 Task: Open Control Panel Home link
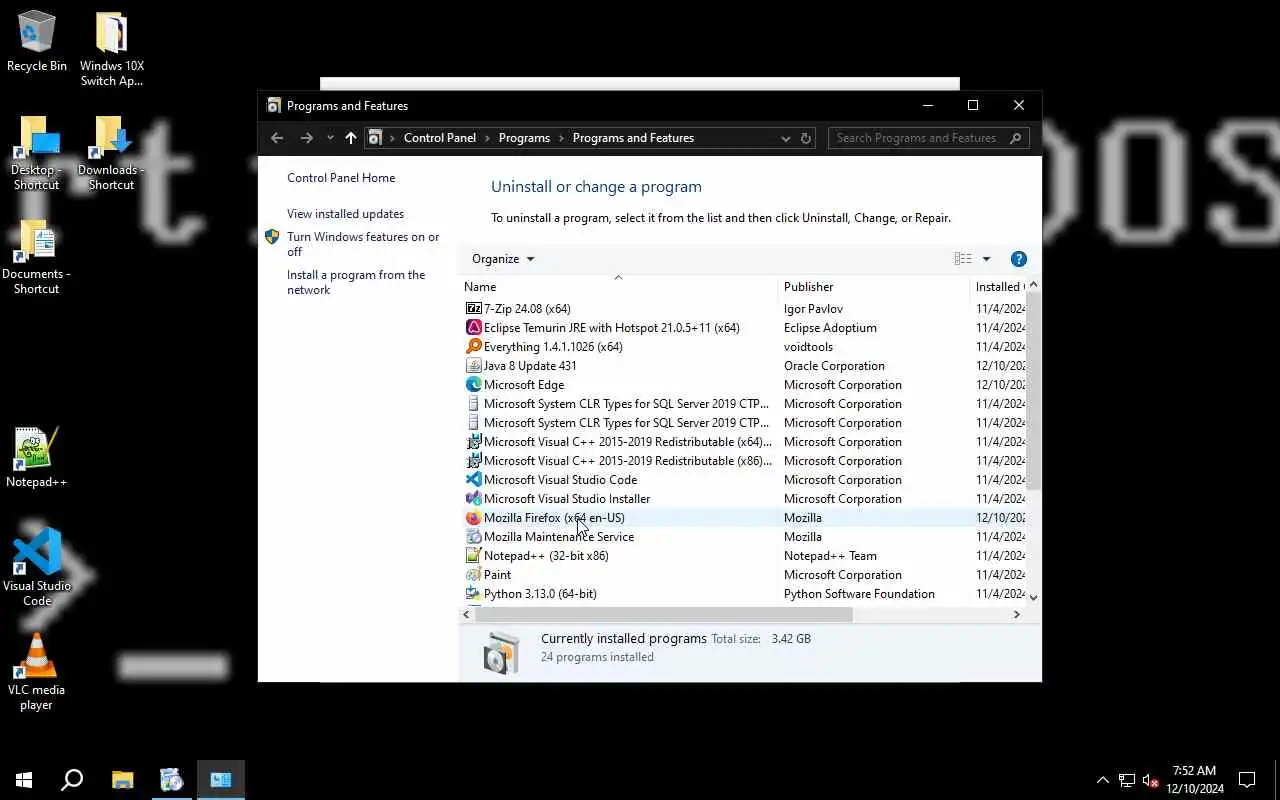(341, 178)
